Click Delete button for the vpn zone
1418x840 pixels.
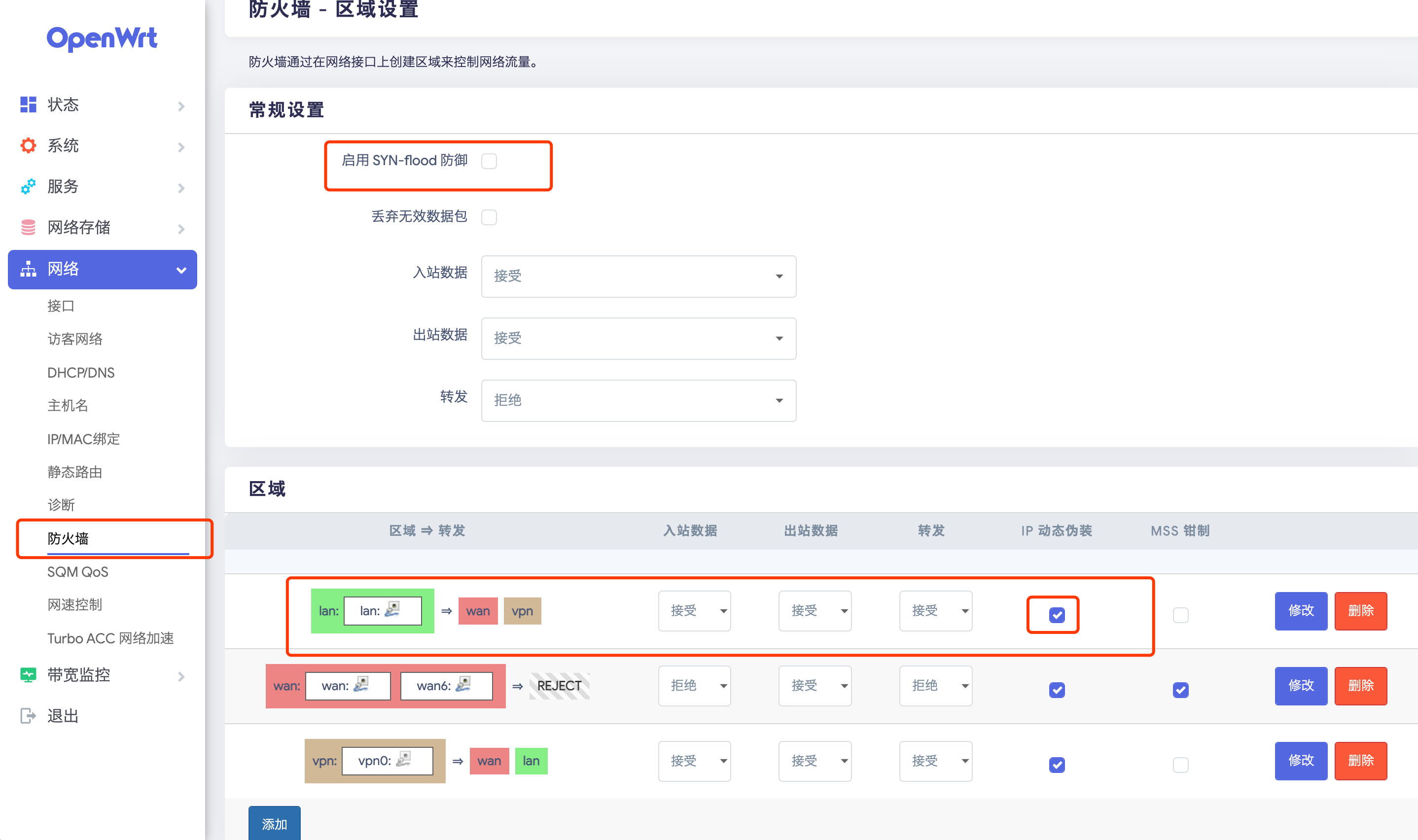(1360, 760)
